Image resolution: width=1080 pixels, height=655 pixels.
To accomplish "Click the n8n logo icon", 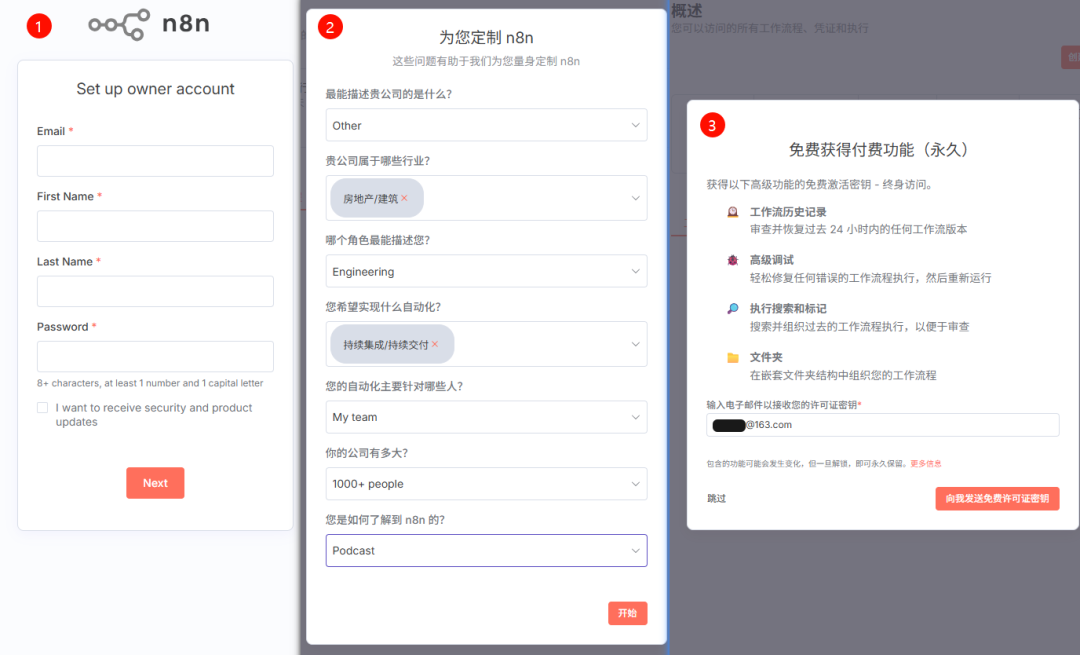I will click(119, 24).
